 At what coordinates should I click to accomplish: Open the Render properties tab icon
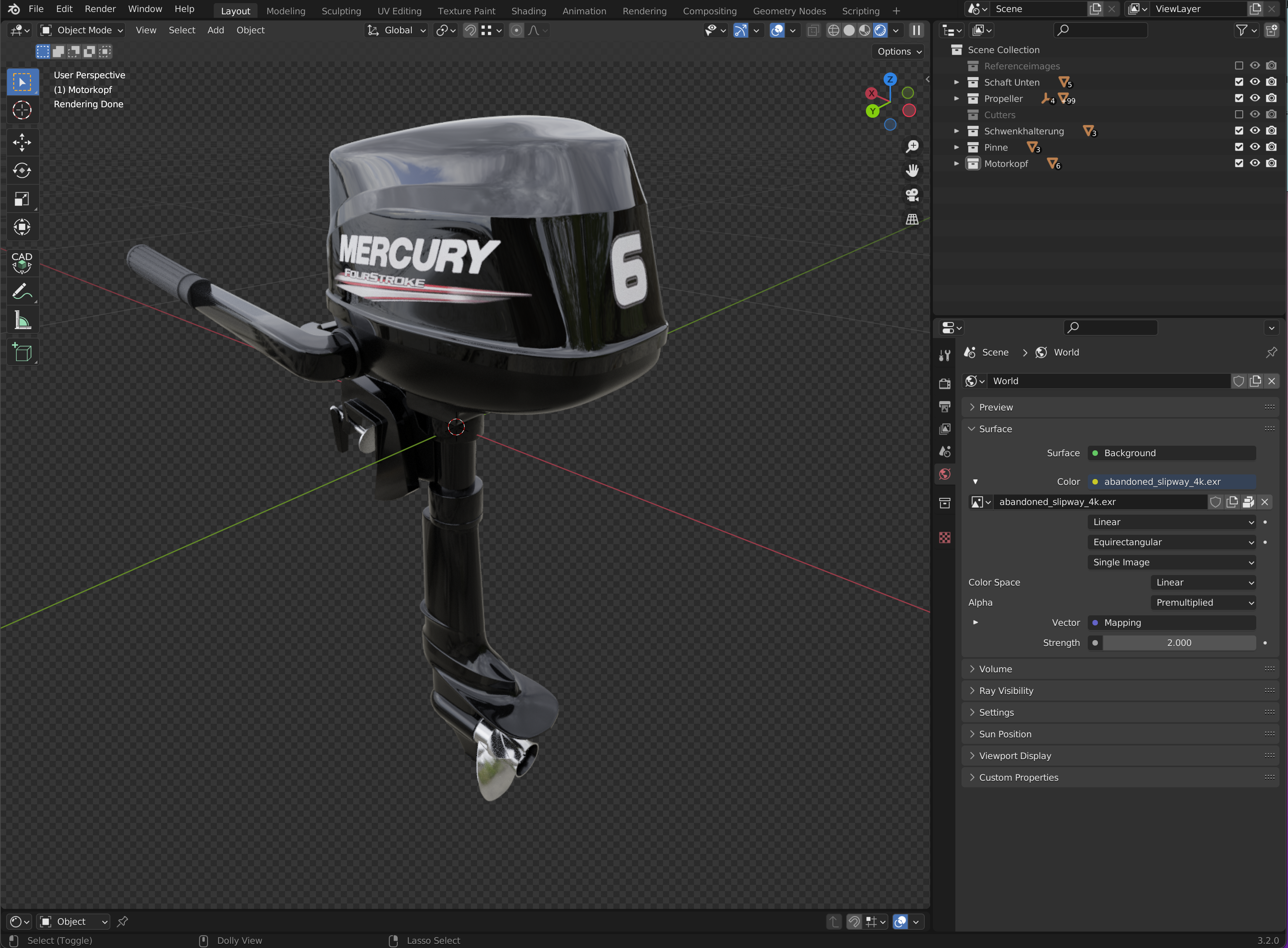coord(945,383)
